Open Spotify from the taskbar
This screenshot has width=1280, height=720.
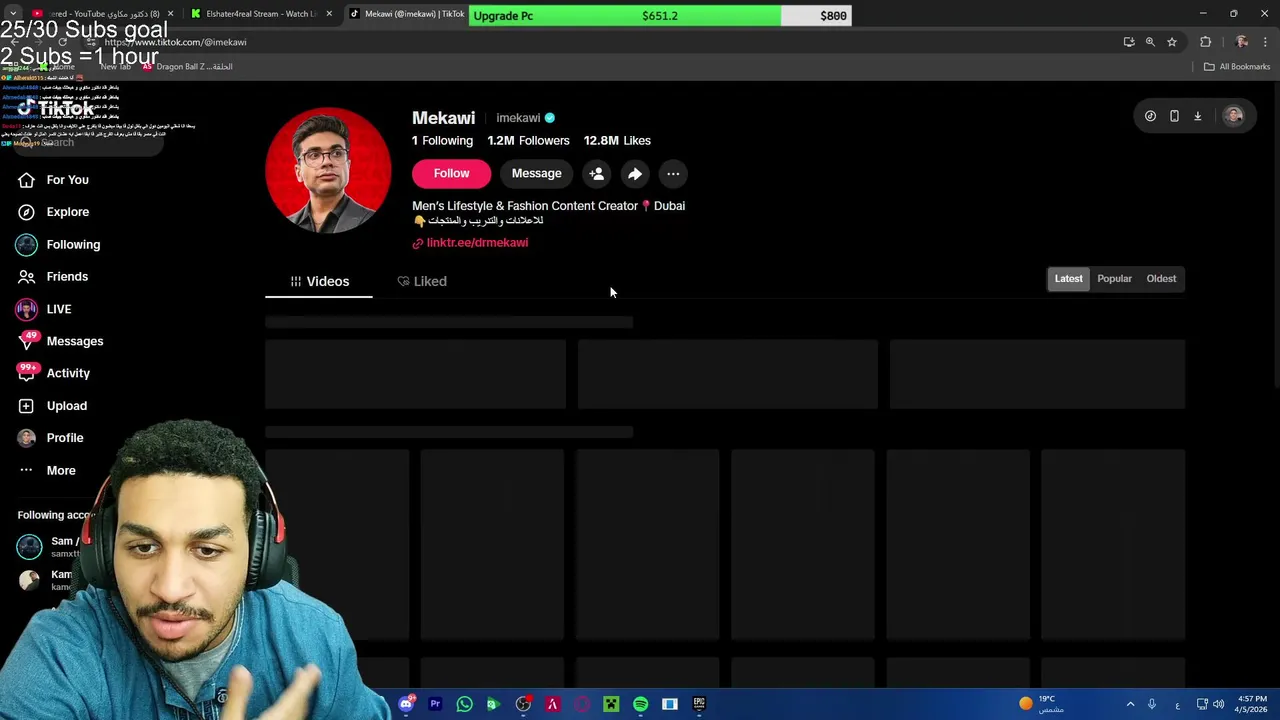point(640,704)
